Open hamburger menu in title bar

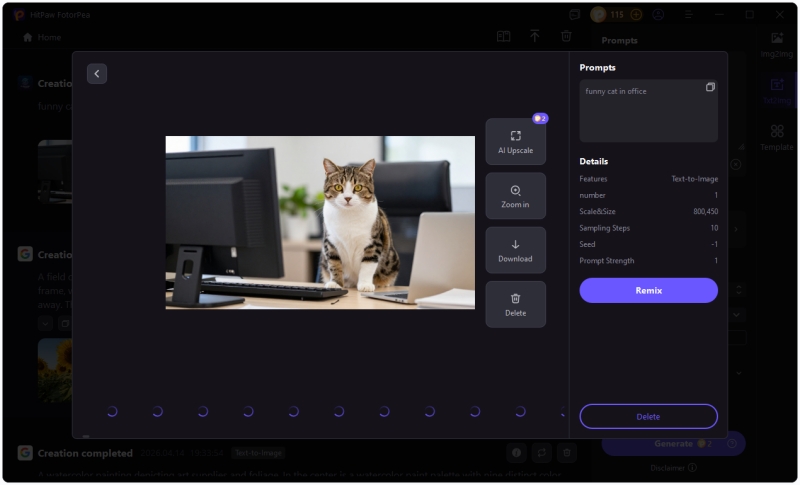(x=688, y=15)
